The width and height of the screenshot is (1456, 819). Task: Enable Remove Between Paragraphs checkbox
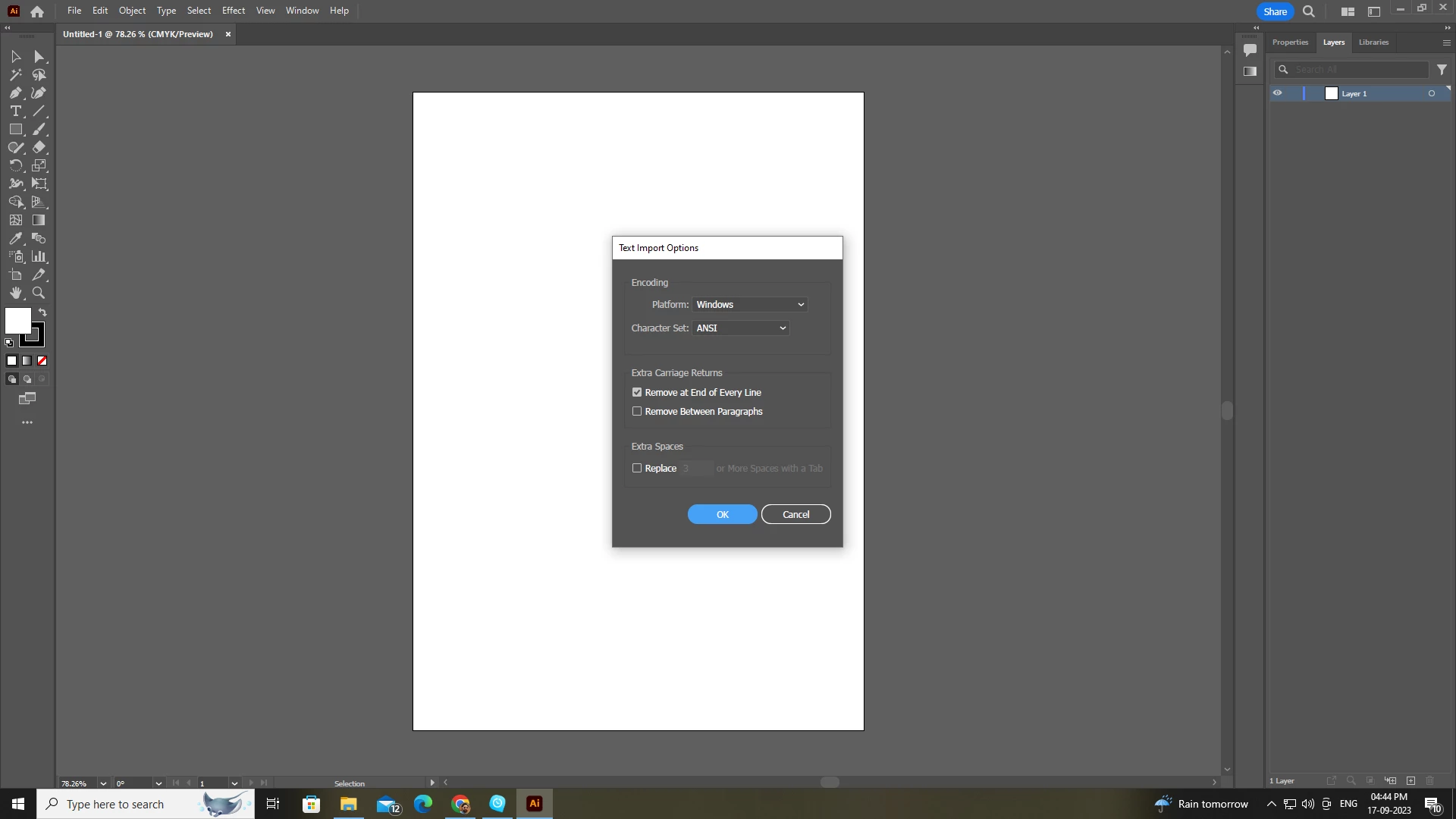click(637, 411)
